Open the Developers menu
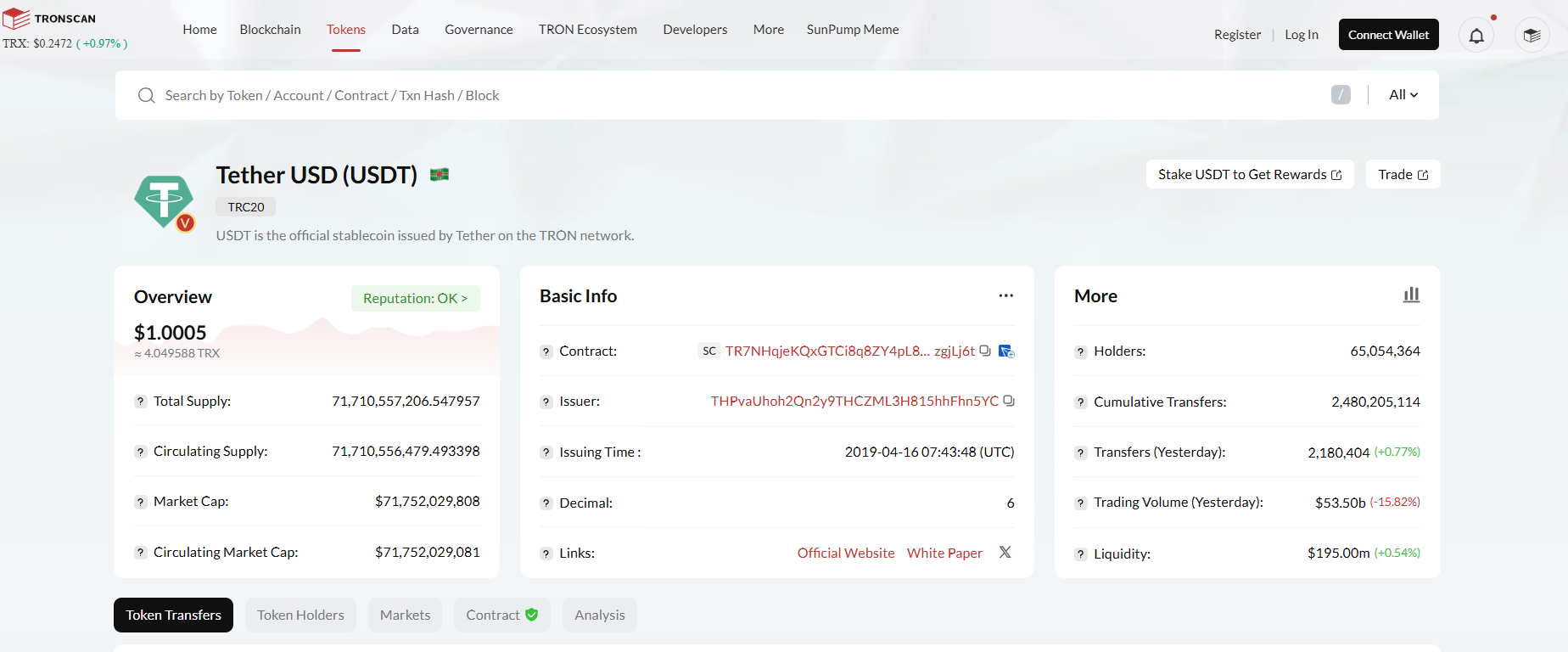Screen dimensions: 1568x652 [x=695, y=30]
